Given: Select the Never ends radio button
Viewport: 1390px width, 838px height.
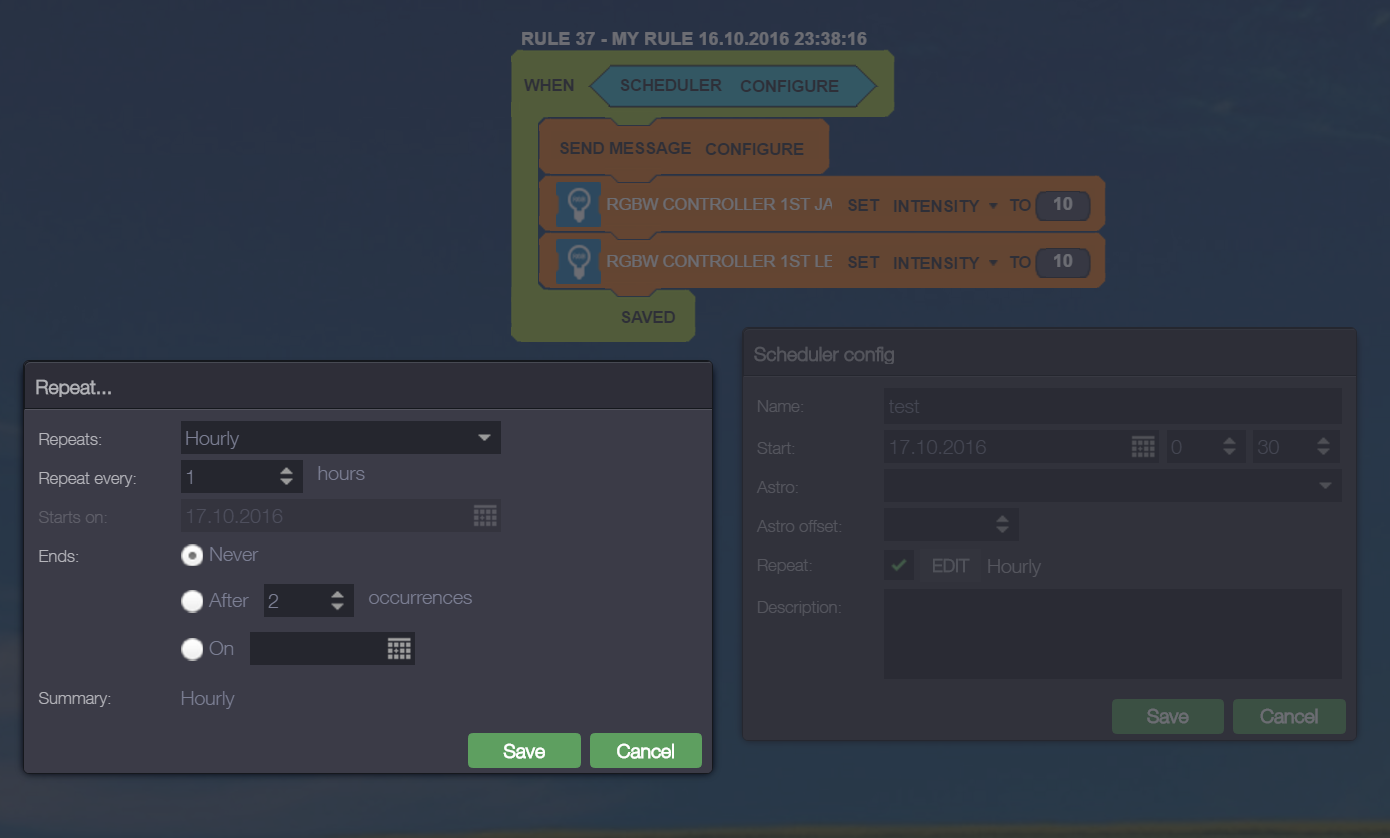Looking at the screenshot, I should 192,555.
